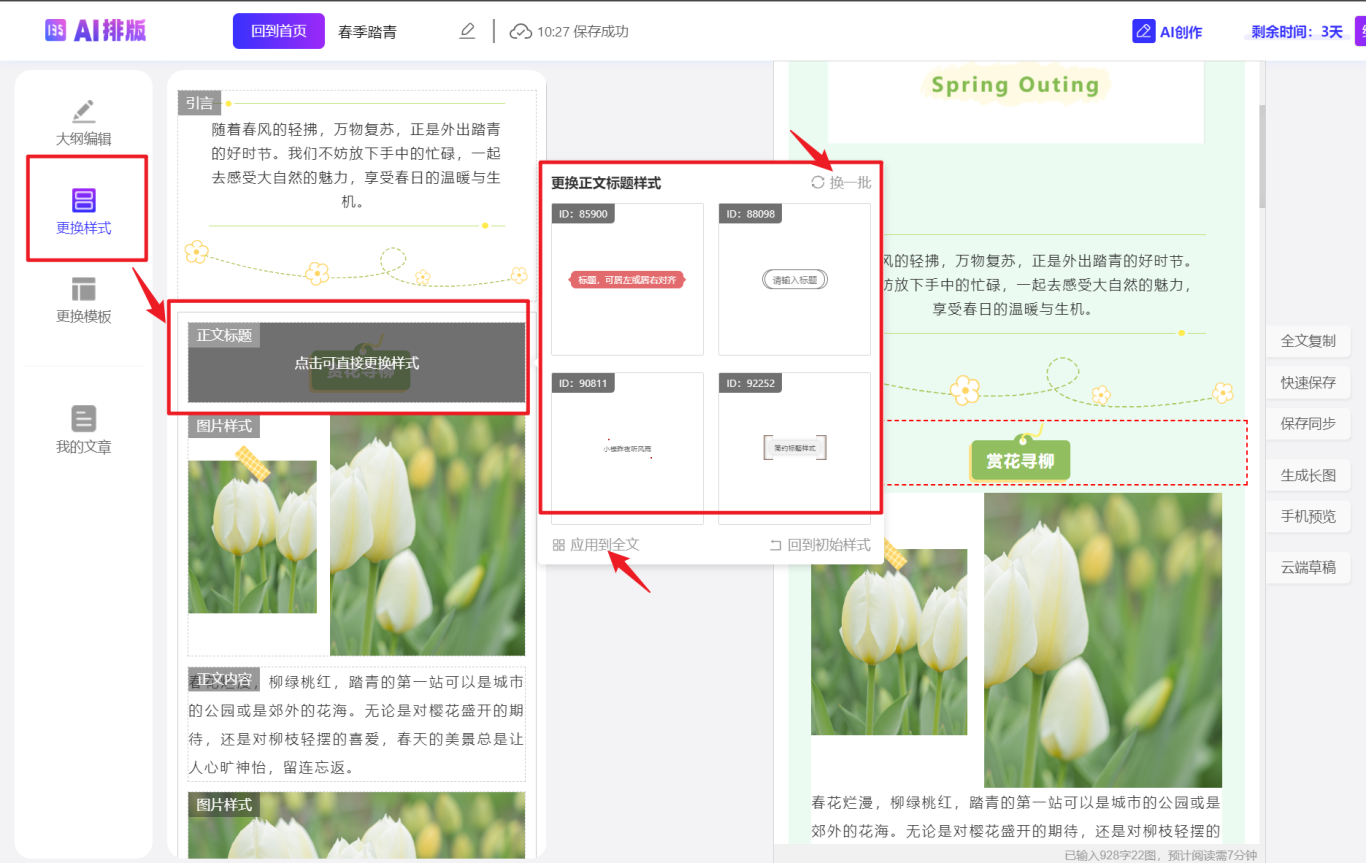The image size is (1366, 863).
Task: Click 回到初始样式 to reset style
Action: point(819,545)
